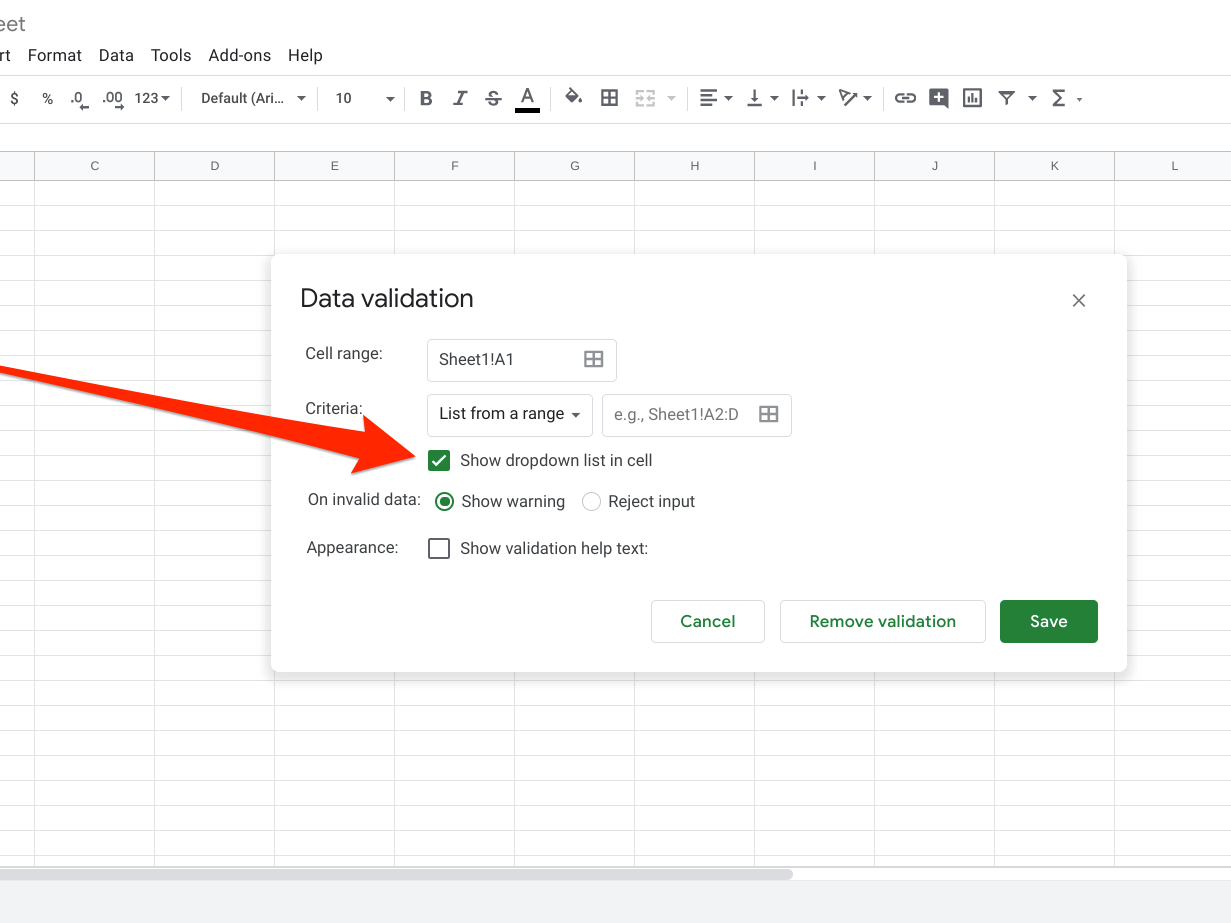
Task: Open cell borders tool
Action: 609,98
